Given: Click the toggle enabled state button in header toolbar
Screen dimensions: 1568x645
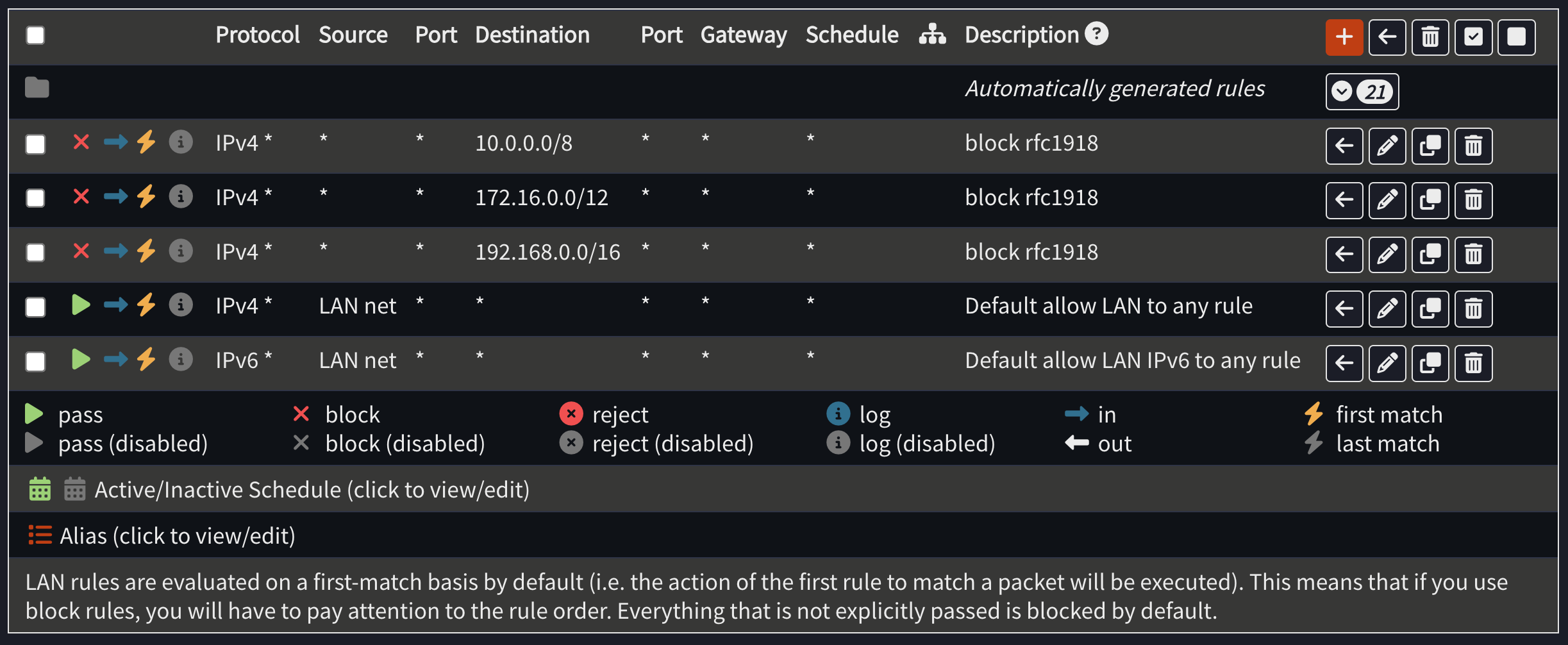Looking at the screenshot, I should tap(1472, 37).
